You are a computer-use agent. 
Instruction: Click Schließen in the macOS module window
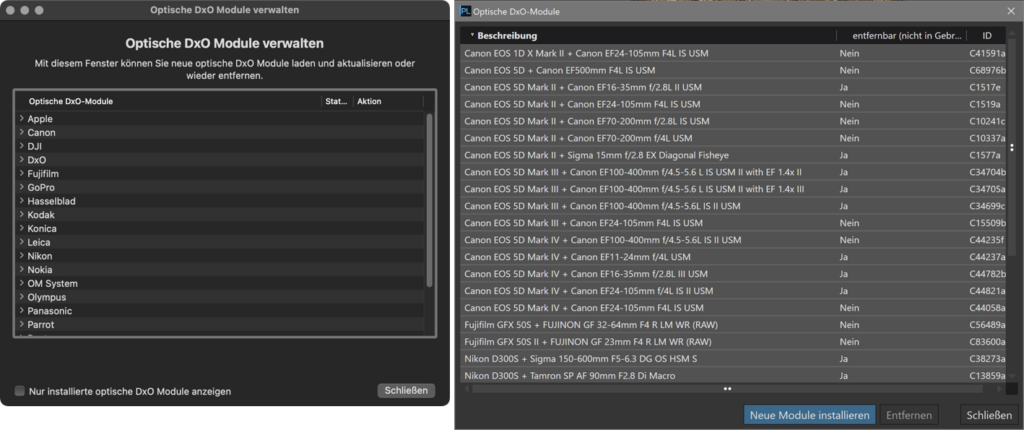406,390
